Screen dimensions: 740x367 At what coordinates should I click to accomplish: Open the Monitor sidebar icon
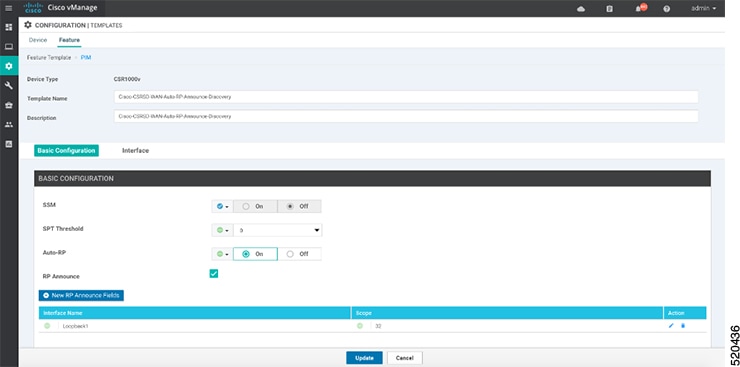[x=8, y=47]
